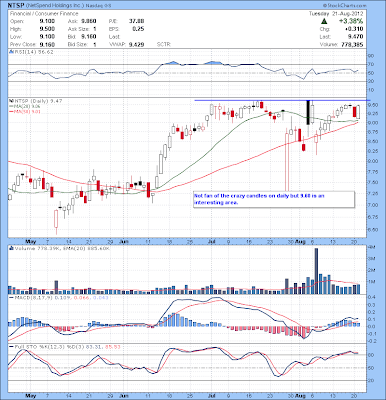Viewport: 386px width, 400px height.
Task: Click the green up-triangle change indicator
Action: tap(324, 21)
